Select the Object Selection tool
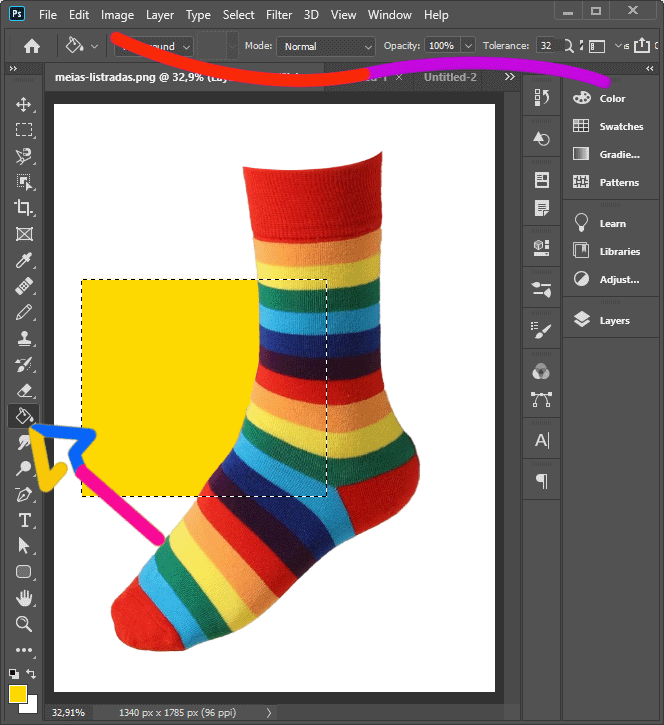Viewport: 664px width, 725px height. tap(24, 182)
